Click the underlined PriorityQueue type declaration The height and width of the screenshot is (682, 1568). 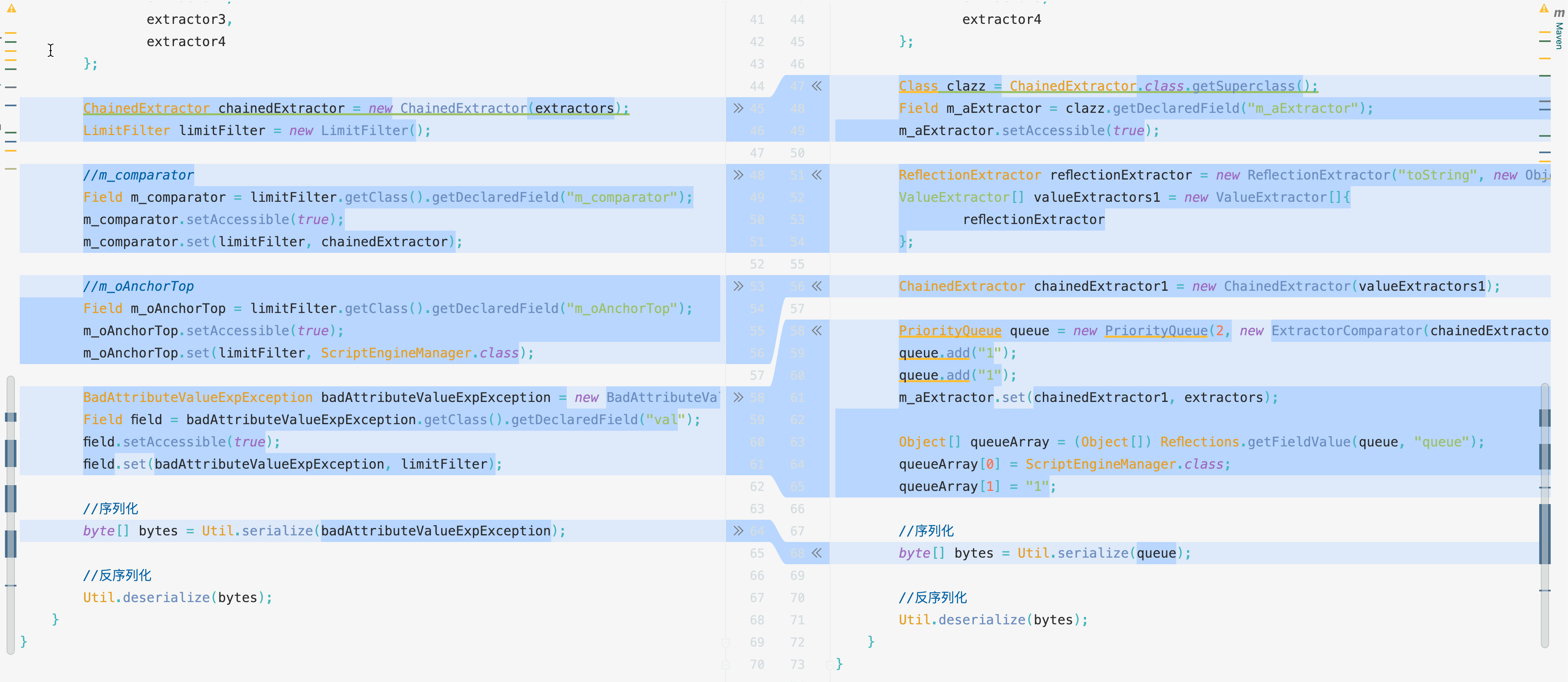coord(949,331)
